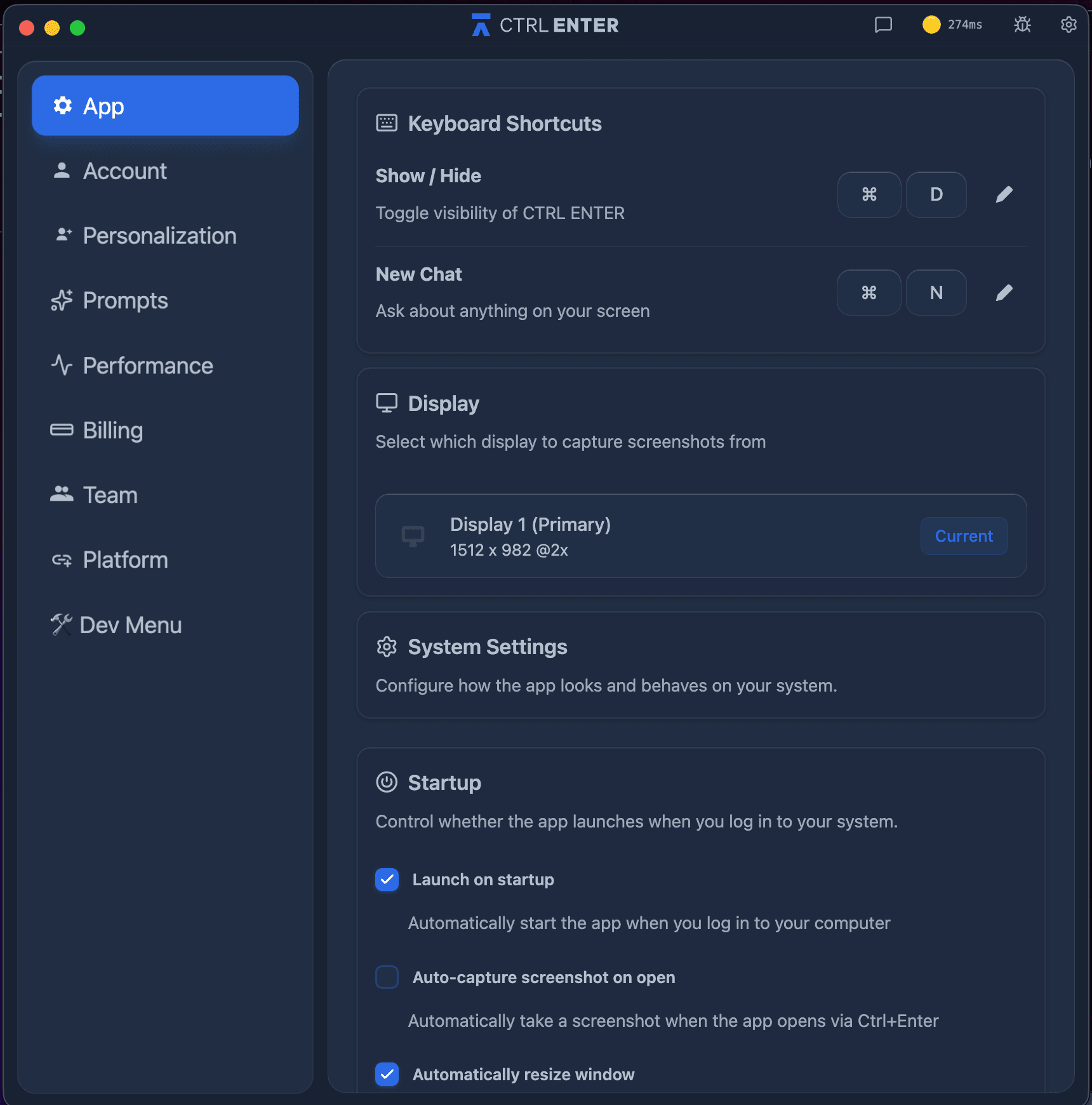Click the yellow latency status indicator
Viewport: 1092px width, 1105px height.
(931, 25)
